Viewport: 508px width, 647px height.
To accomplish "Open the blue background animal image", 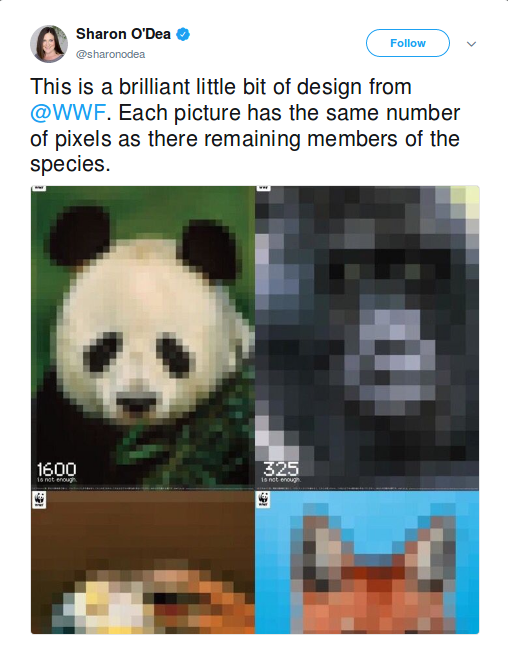I will [367, 562].
